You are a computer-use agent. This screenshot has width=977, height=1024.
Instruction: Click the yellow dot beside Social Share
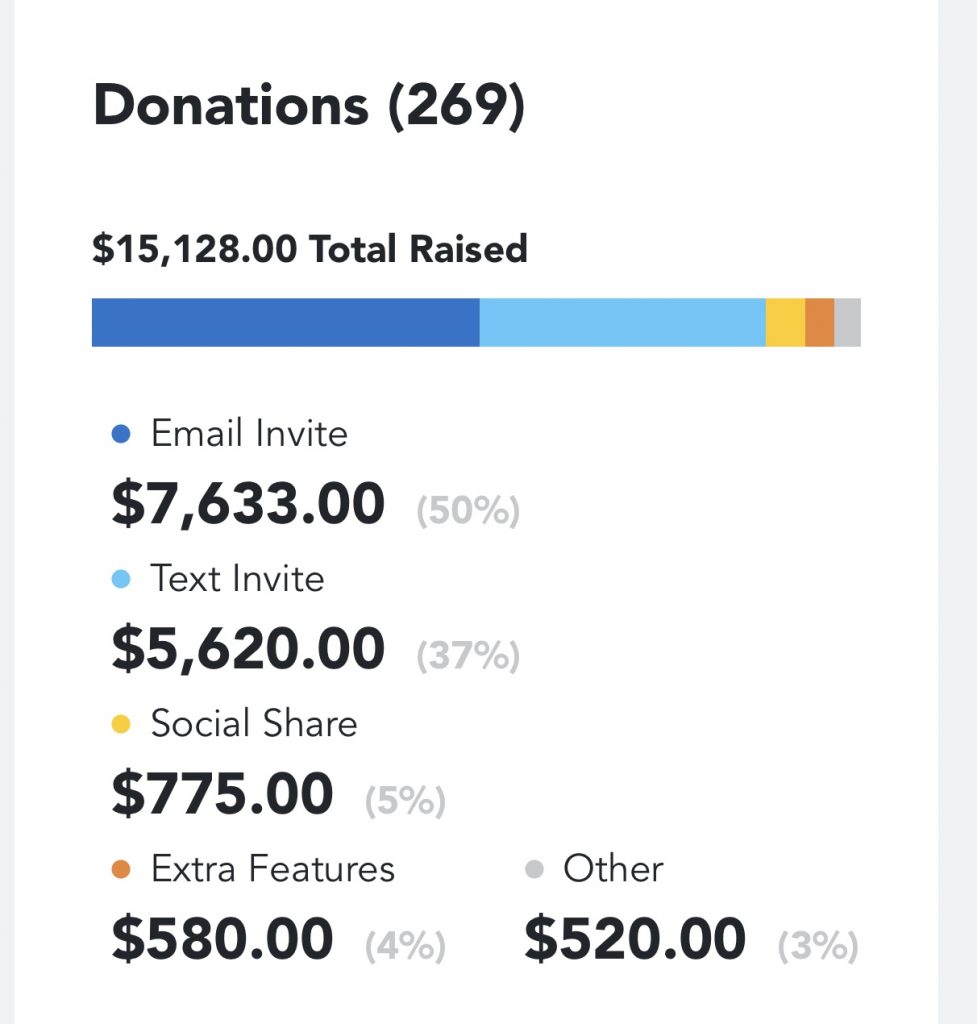click(x=121, y=724)
